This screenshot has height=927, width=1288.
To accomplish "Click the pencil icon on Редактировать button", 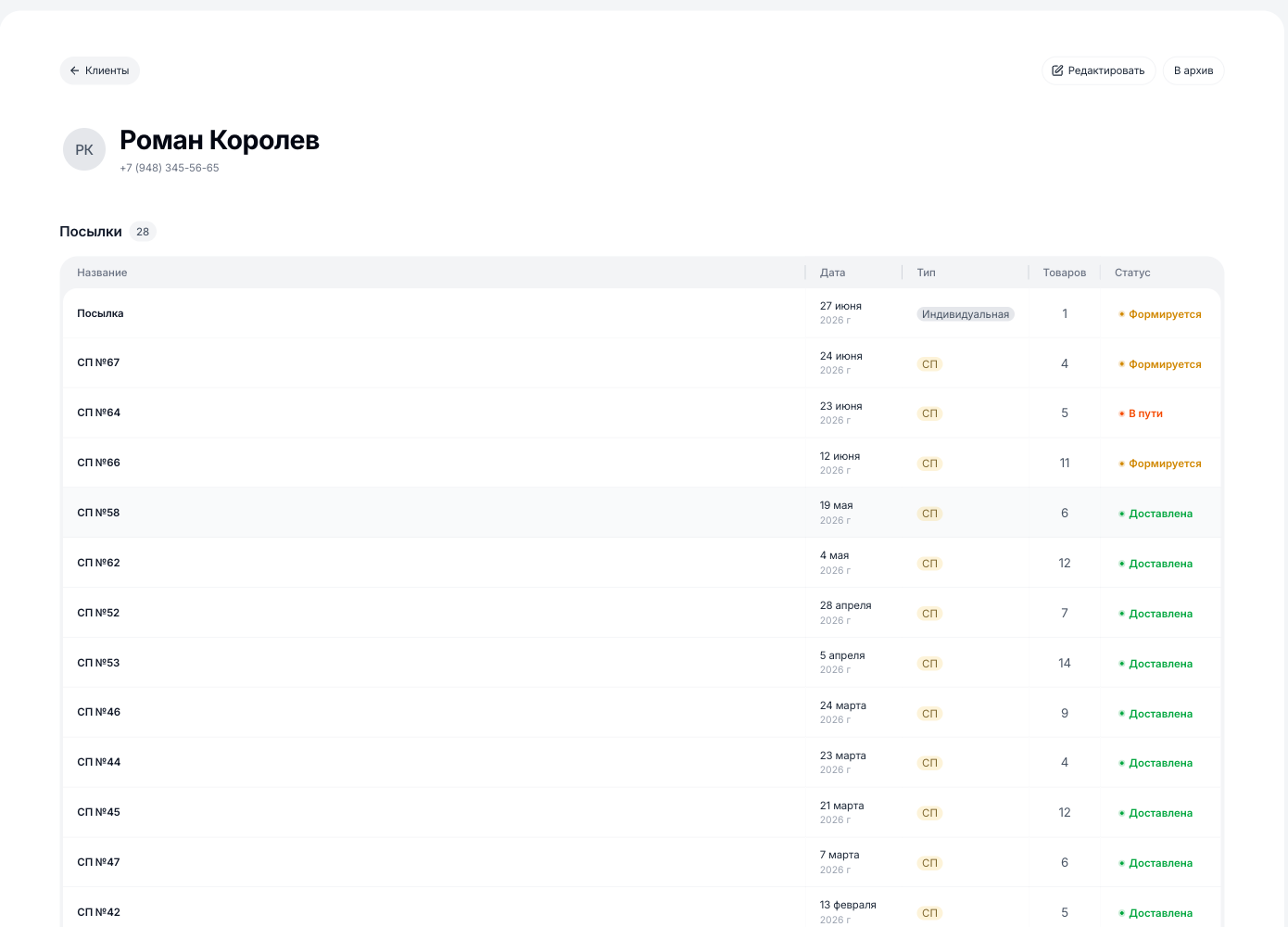I will 1057,70.
